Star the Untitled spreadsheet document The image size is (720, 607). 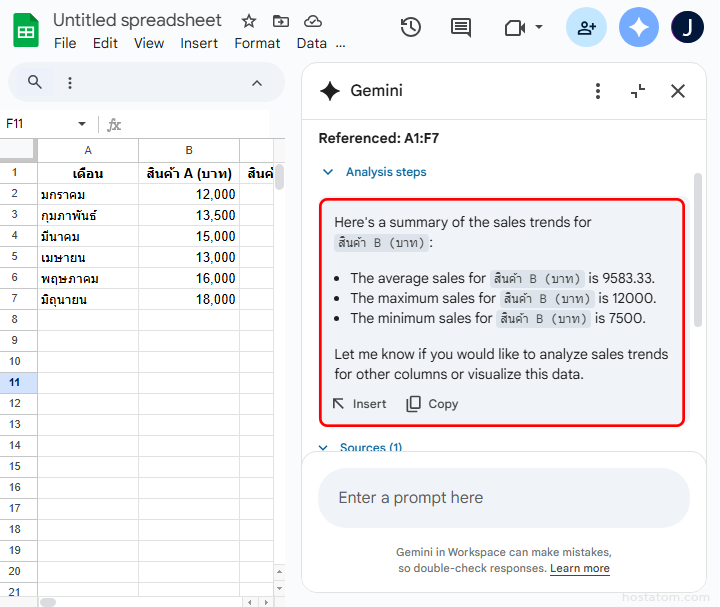coord(249,21)
